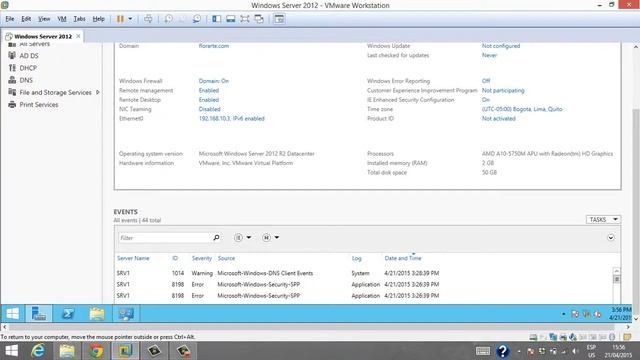The width and height of the screenshot is (640, 360).
Task: Expand File and Storage Services arrow
Action: pyautogui.click(x=98, y=92)
